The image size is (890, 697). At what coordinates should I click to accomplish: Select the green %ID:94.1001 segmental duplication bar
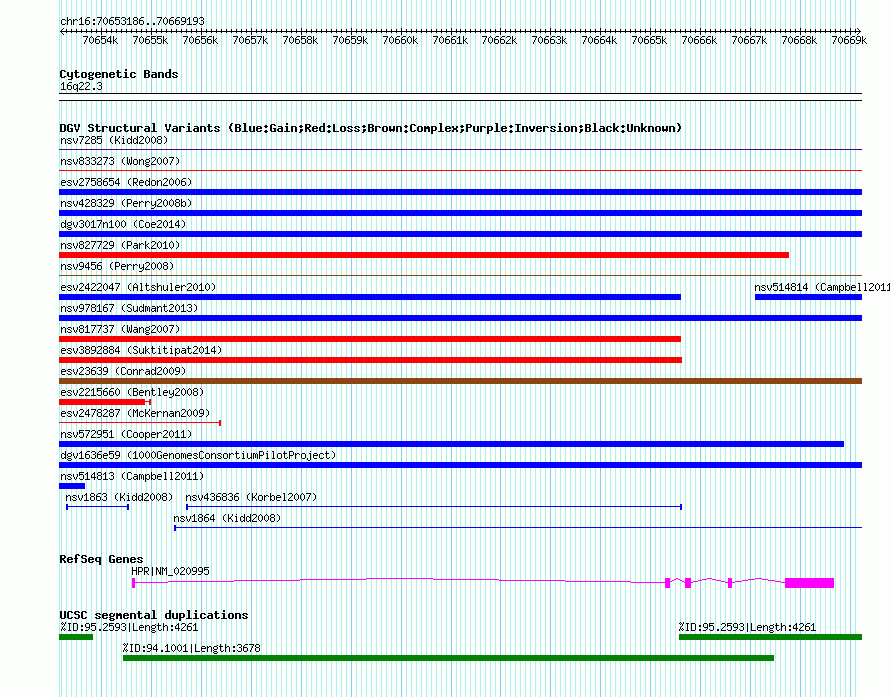[x=448, y=658]
